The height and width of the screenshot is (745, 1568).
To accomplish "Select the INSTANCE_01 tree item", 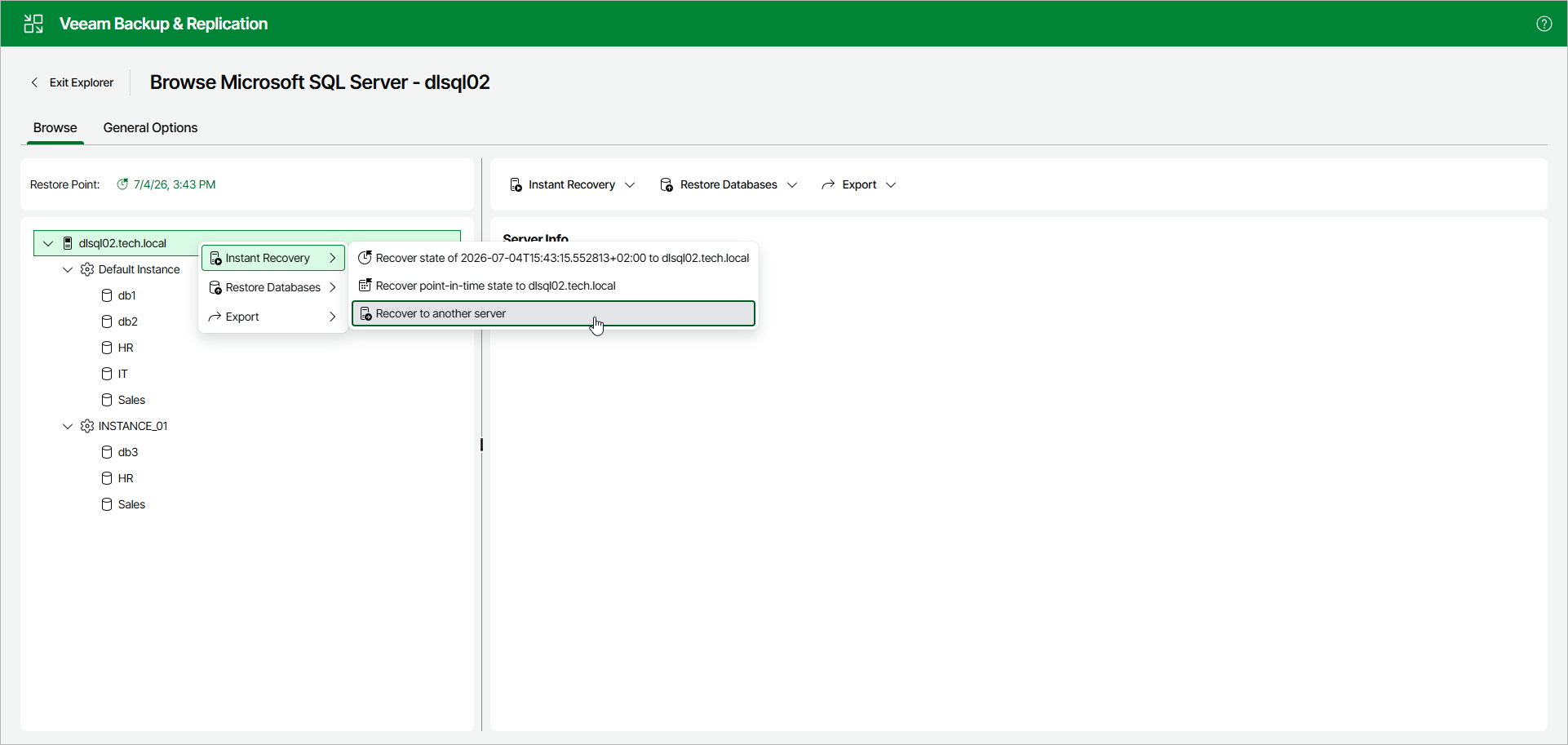I will pyautogui.click(x=133, y=426).
